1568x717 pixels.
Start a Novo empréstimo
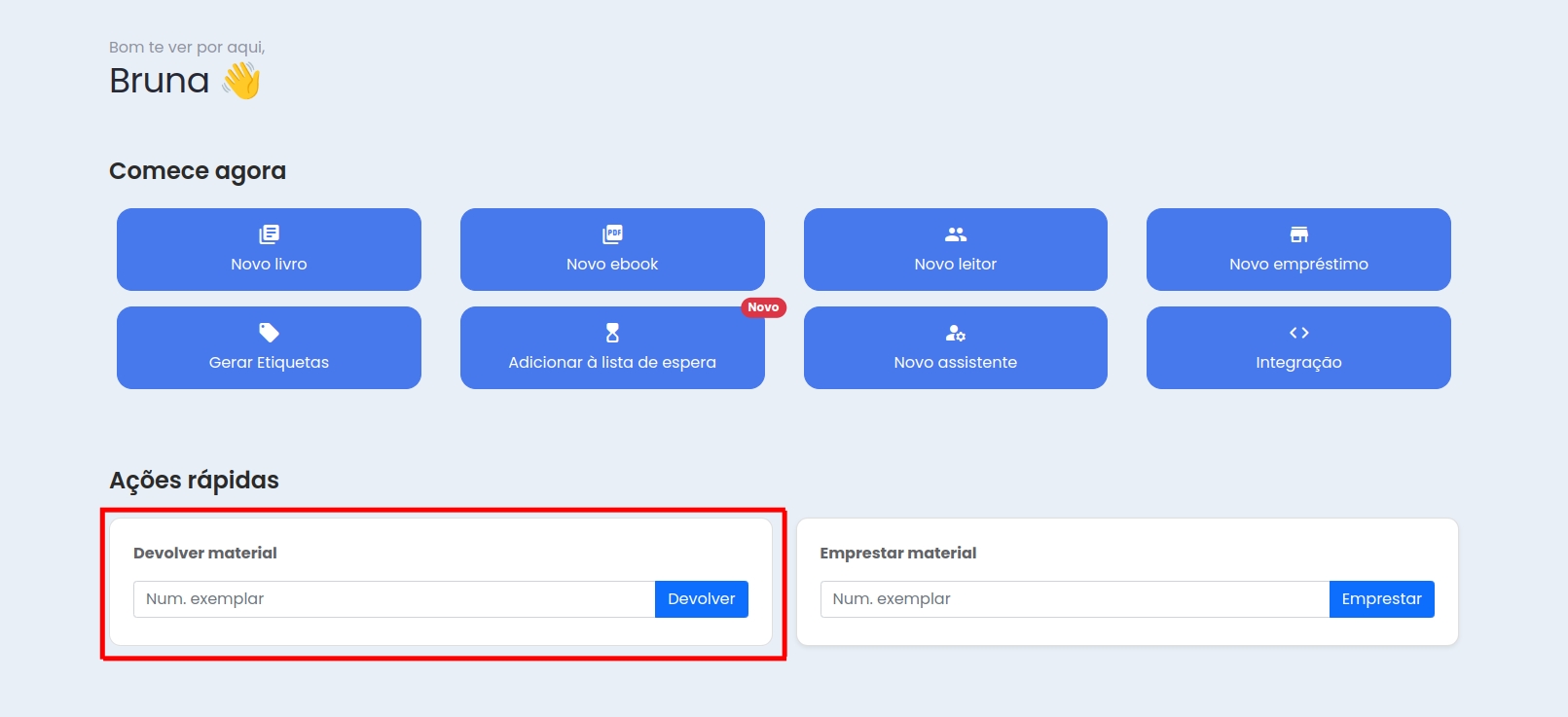(x=1298, y=249)
